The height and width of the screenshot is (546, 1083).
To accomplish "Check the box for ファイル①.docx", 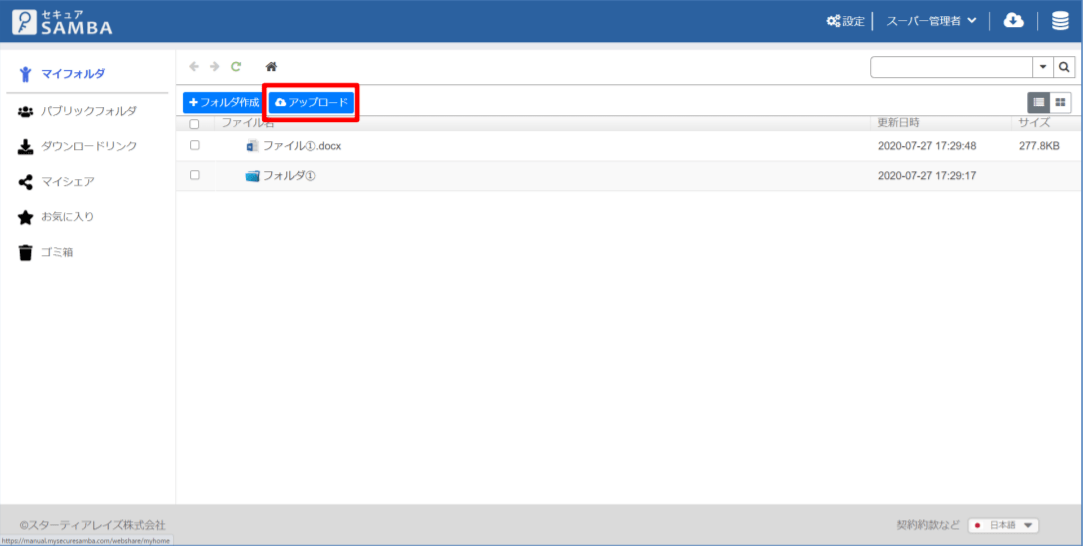I will [x=194, y=146].
